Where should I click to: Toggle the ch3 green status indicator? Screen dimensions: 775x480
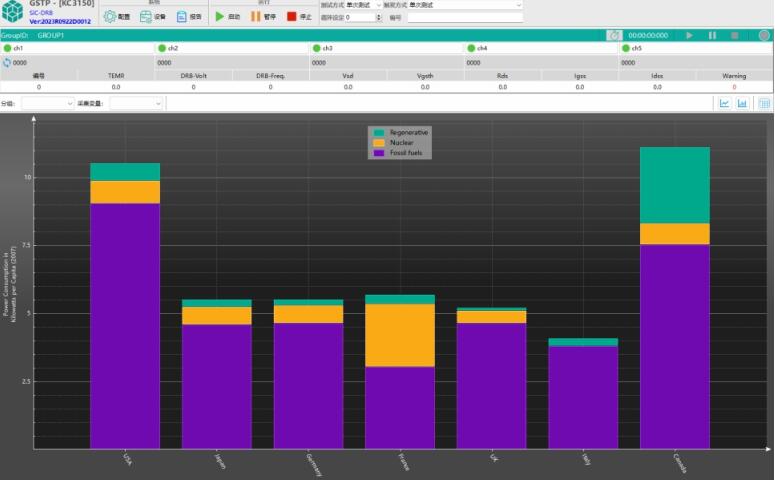tap(317, 48)
